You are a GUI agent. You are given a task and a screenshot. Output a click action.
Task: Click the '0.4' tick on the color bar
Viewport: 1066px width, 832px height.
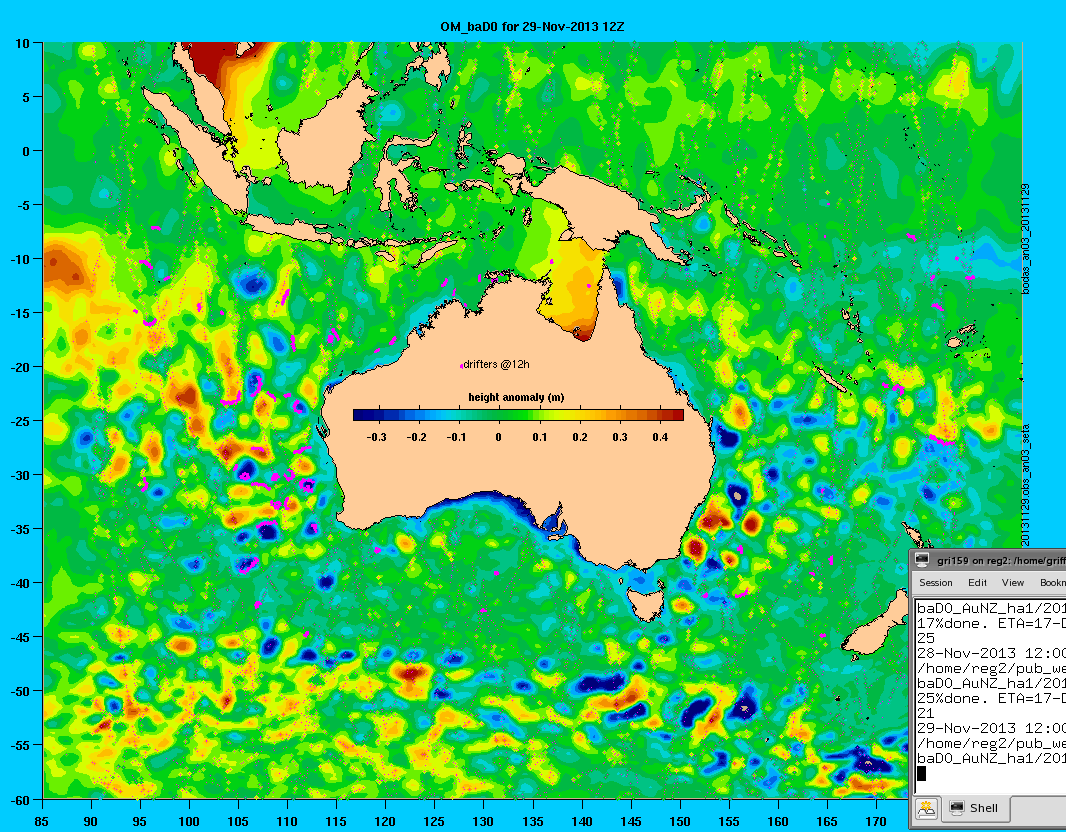pos(660,437)
